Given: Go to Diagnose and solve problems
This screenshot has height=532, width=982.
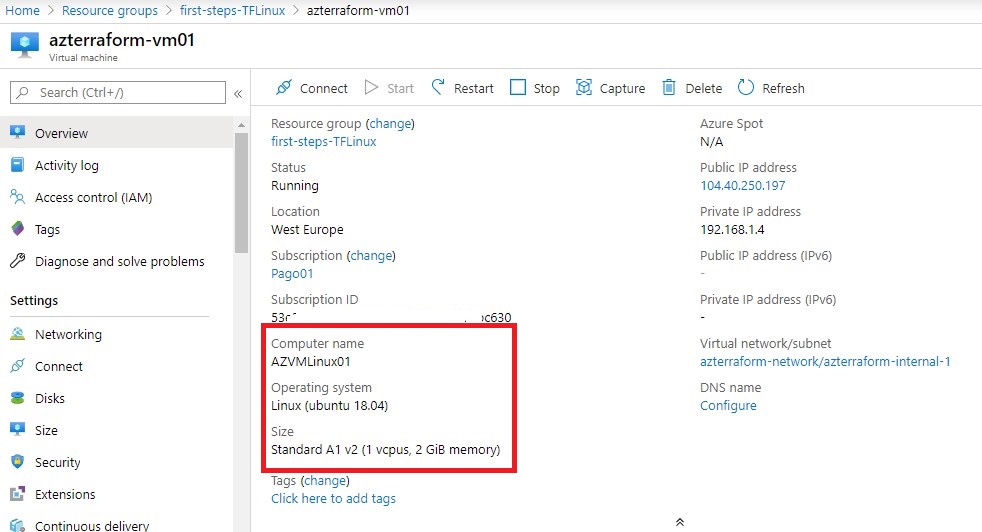Looking at the screenshot, I should pyautogui.click(x=119, y=261).
